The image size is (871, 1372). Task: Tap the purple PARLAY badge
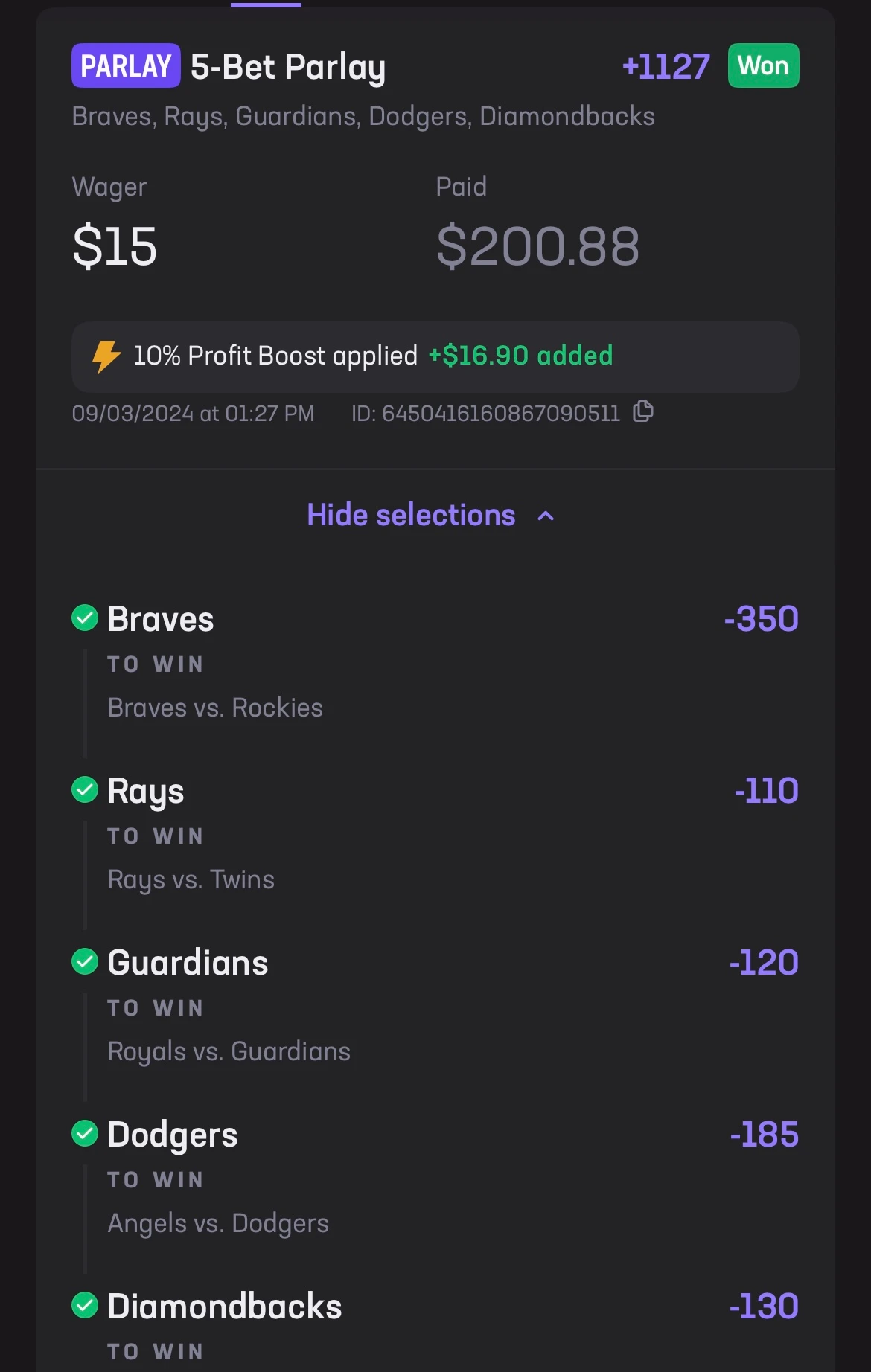click(126, 65)
